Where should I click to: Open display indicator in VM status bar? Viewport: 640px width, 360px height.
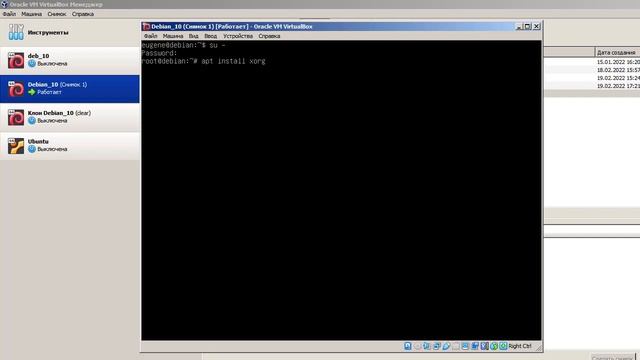[465, 346]
